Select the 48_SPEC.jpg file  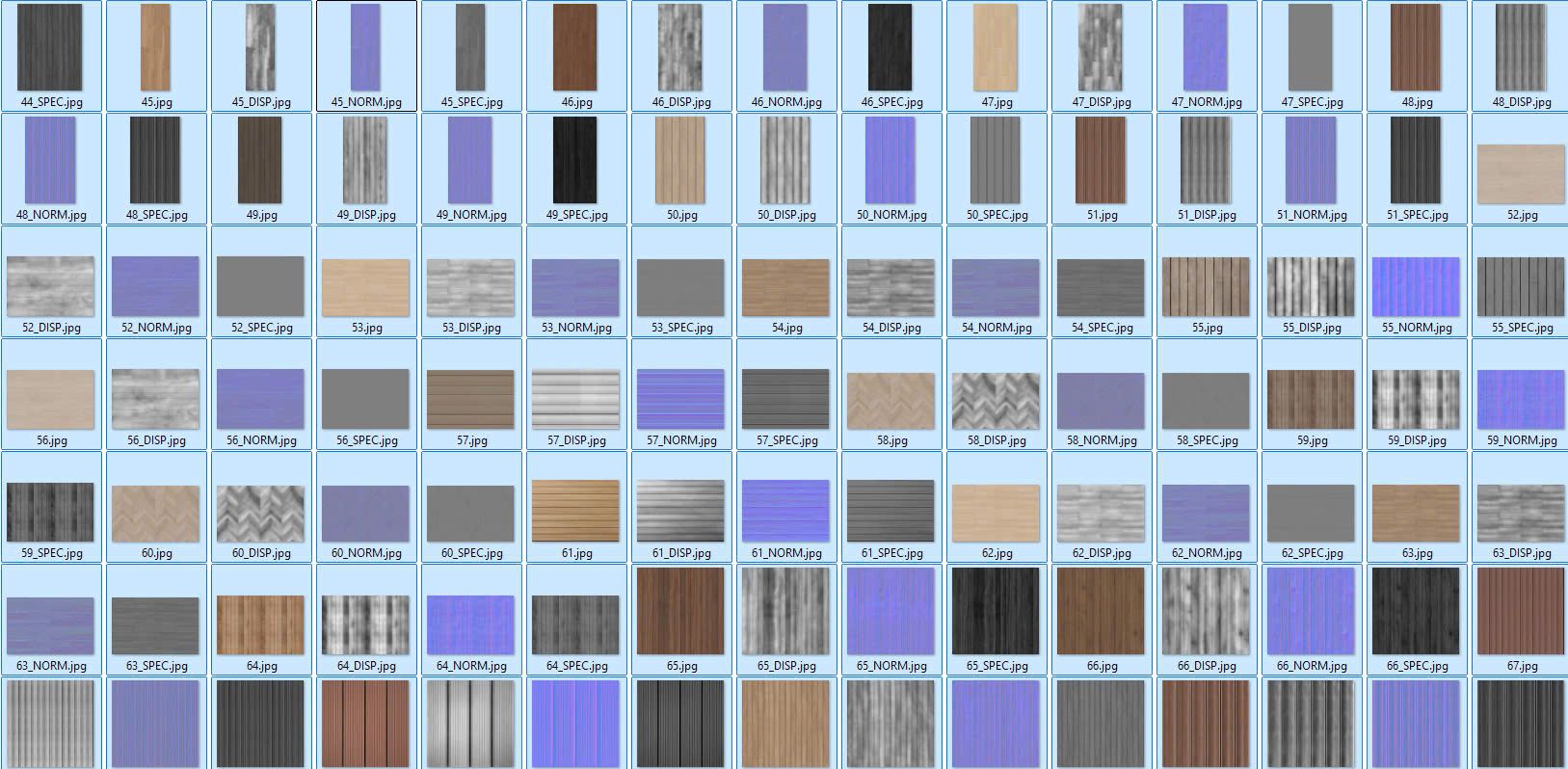click(x=156, y=160)
